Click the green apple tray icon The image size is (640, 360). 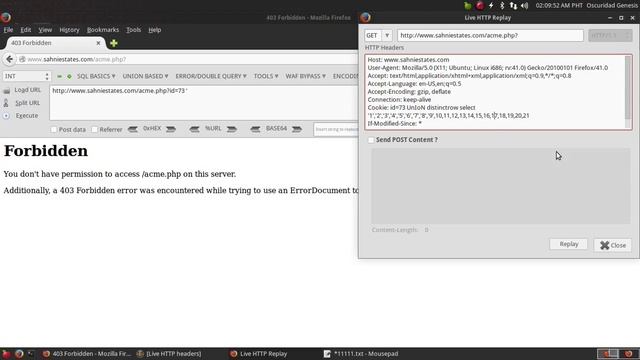click(468, 5)
